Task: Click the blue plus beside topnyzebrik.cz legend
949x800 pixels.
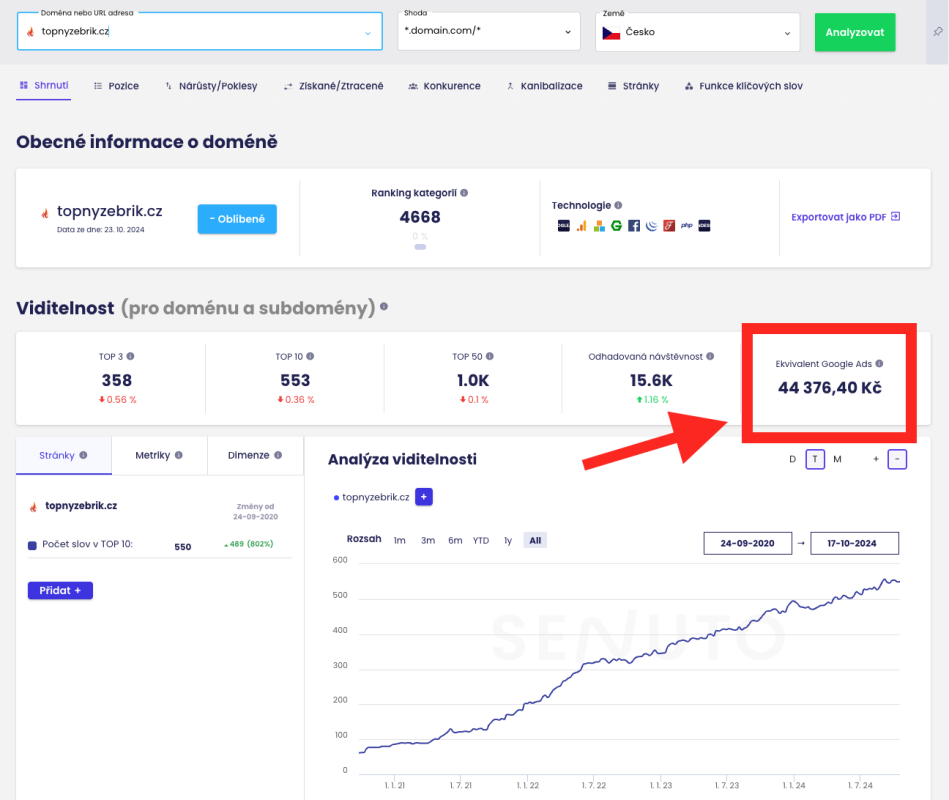Action: point(424,497)
